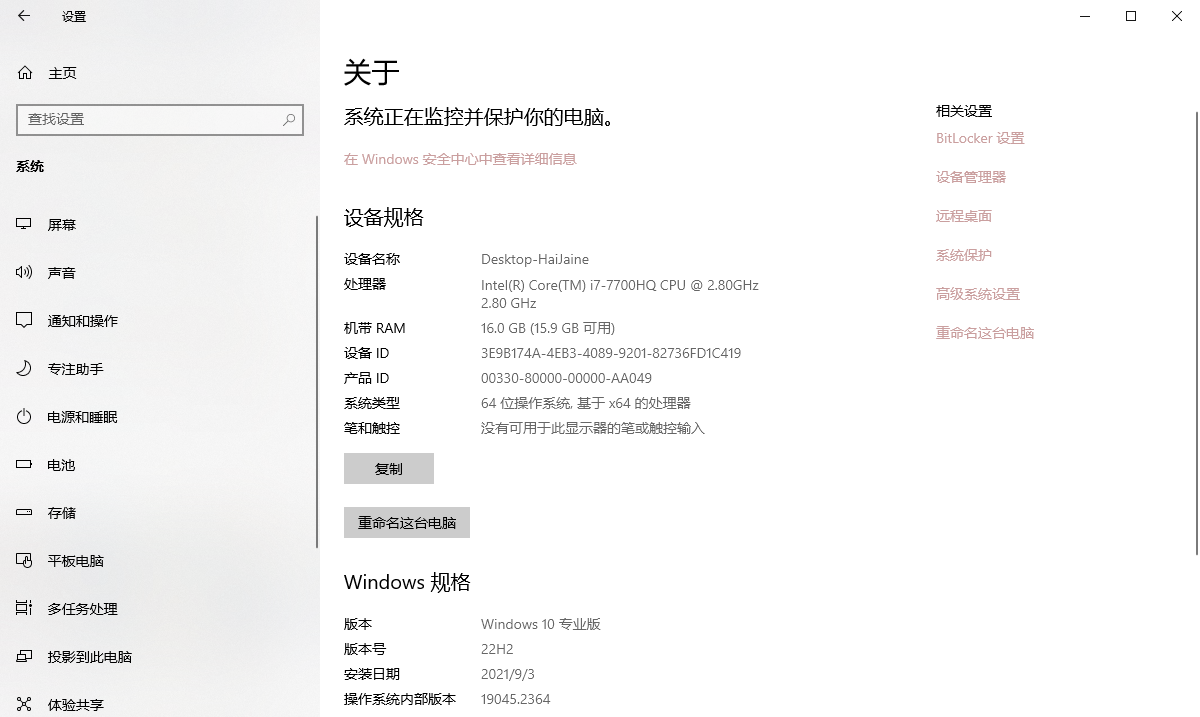1200x717 pixels.
Task: Open 高级系统设置 link
Action: [978, 294]
